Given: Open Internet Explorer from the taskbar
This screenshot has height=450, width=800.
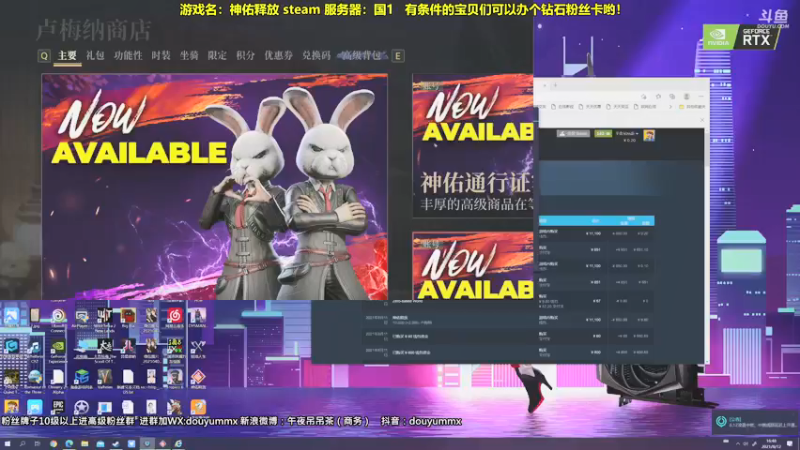Looking at the screenshot, I should click(179, 444).
